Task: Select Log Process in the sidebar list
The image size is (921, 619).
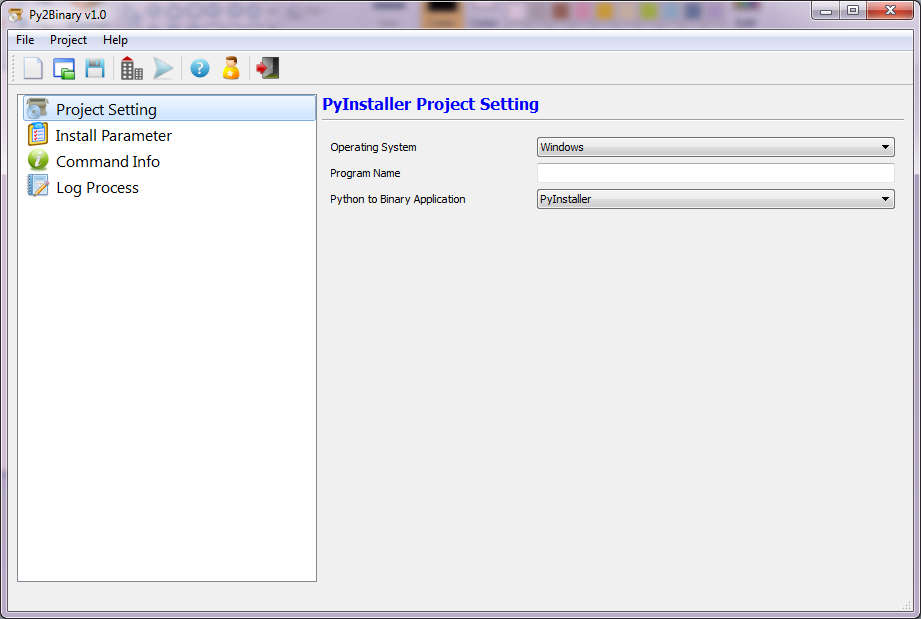Action: click(169, 187)
